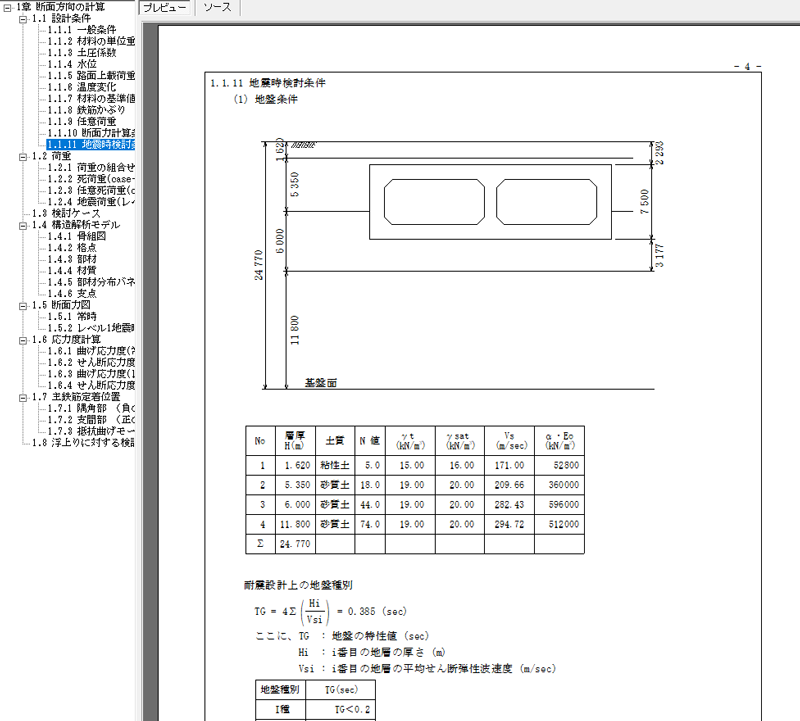The width and height of the screenshot is (800, 721).
Task: Click the Σ total 24.770 cell
Action: click(295, 544)
